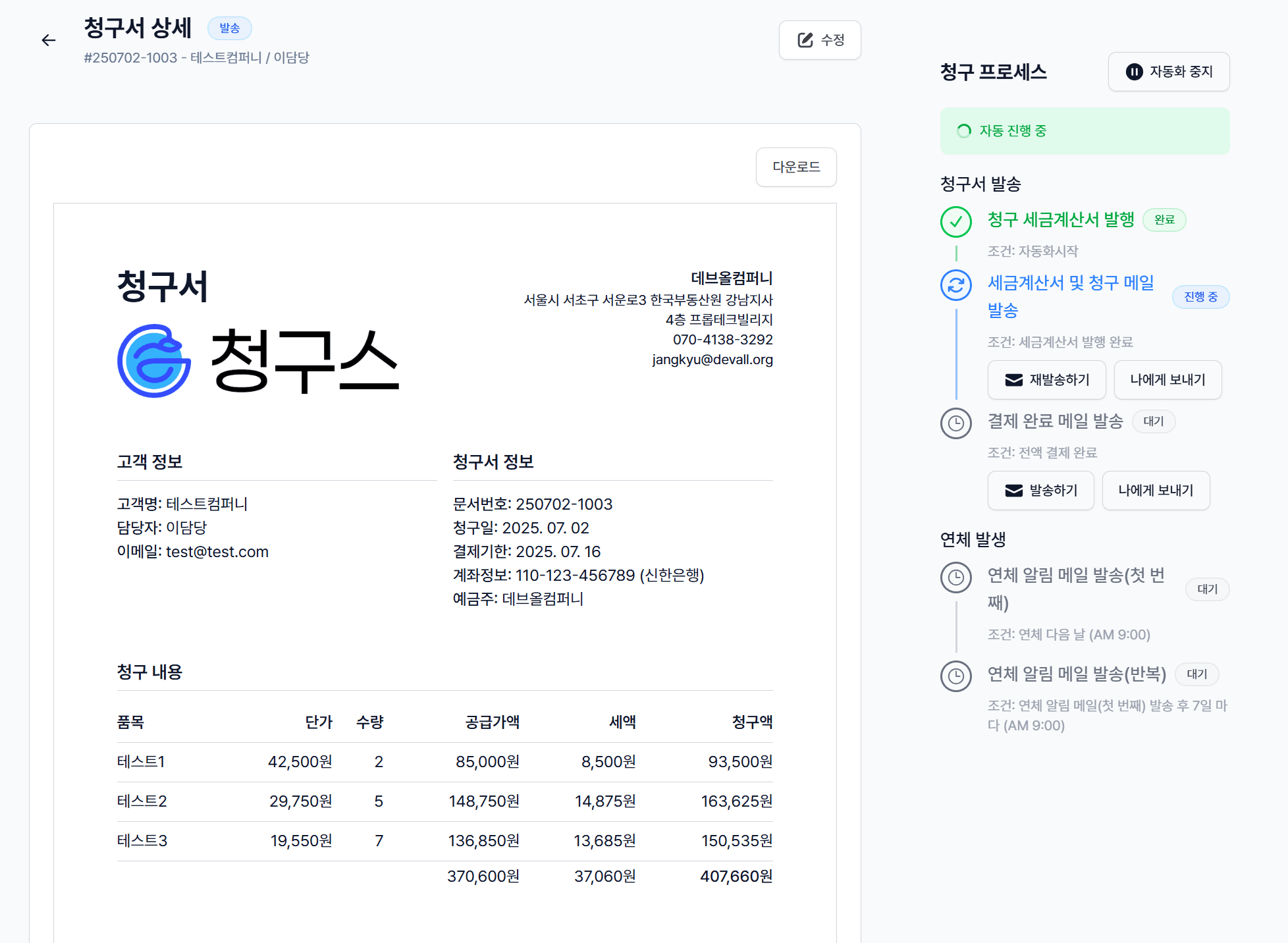Viewport: 1288px width, 943px height.
Task: Click the 자동 진행 중 spinner banner
Action: (1085, 131)
